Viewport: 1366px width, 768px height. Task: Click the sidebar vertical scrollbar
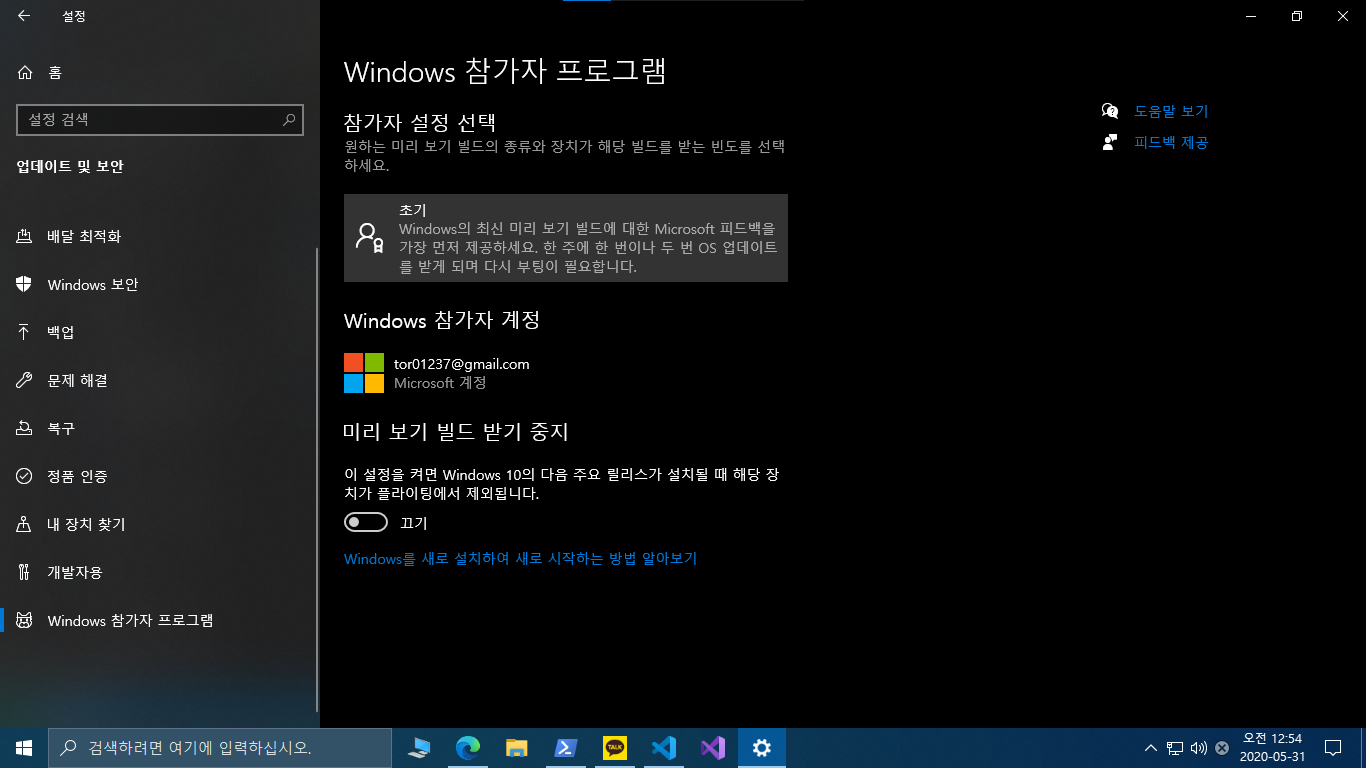coord(318,478)
